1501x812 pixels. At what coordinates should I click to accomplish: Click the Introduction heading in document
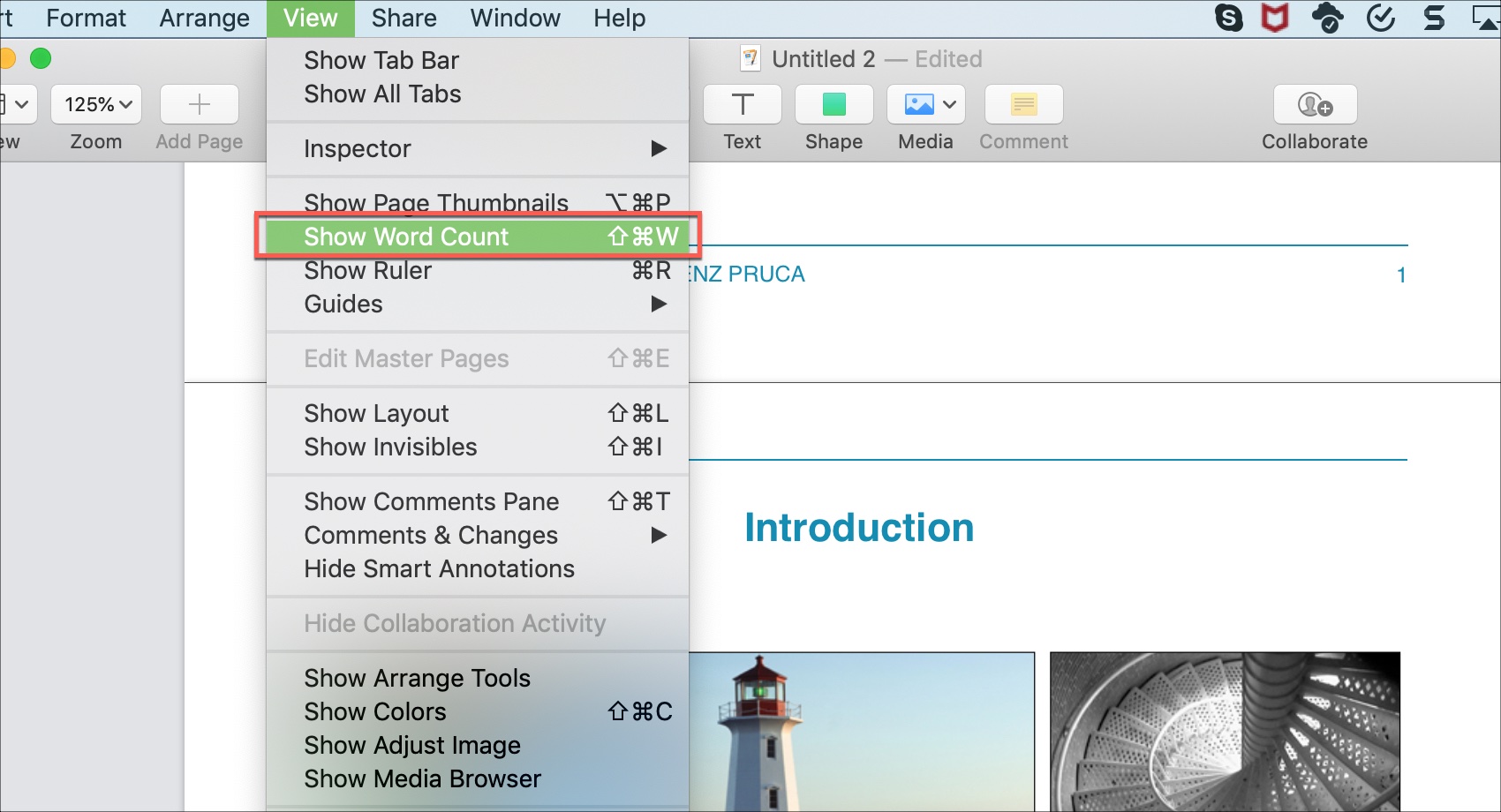[859, 528]
